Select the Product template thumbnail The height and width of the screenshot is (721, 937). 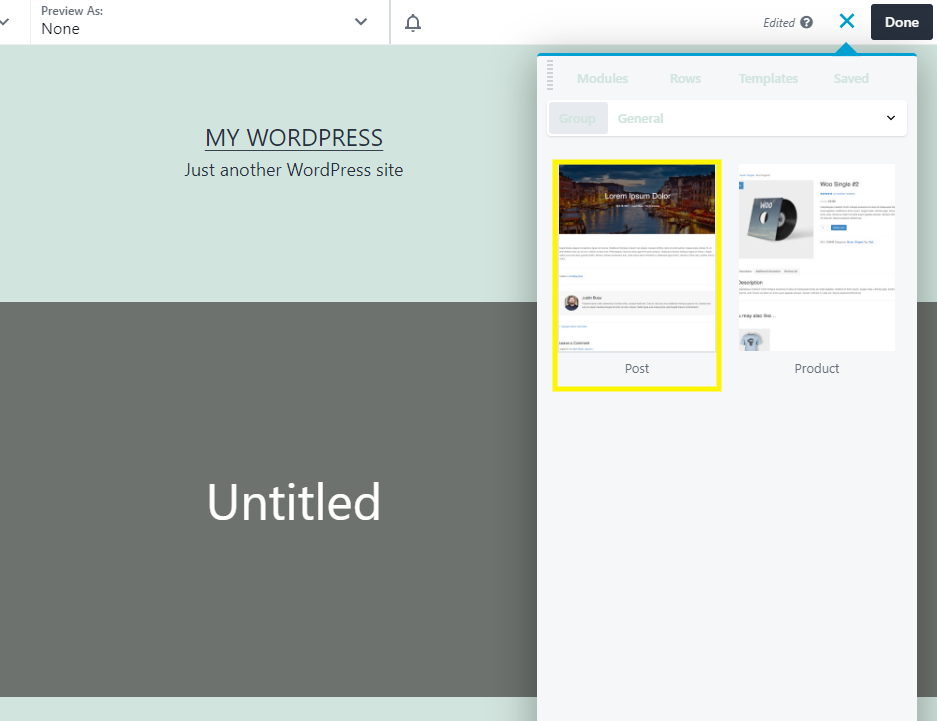pos(816,257)
